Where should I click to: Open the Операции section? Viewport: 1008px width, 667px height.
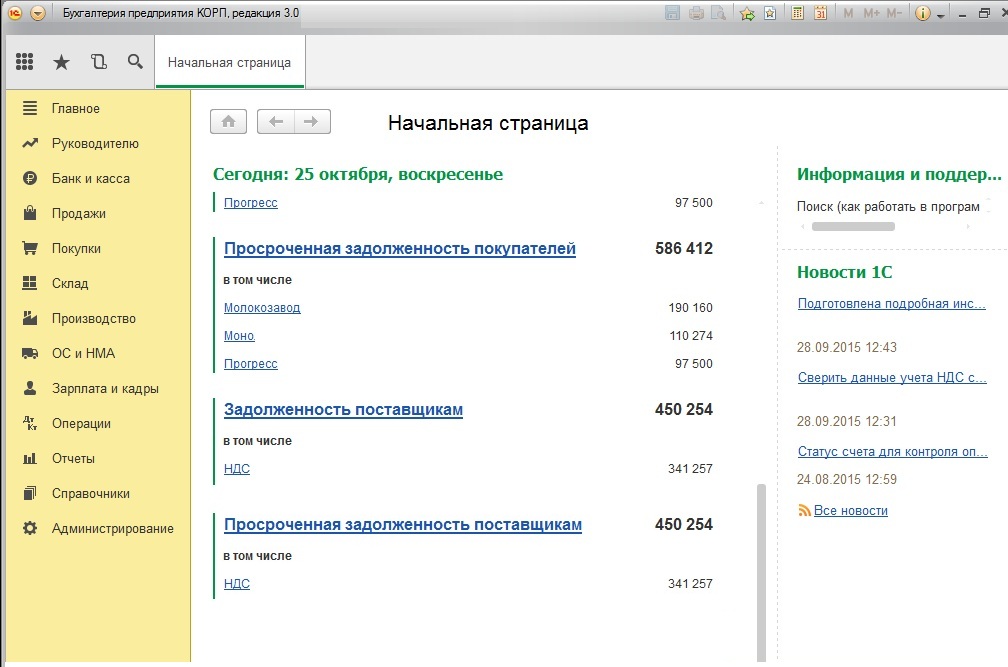81,423
